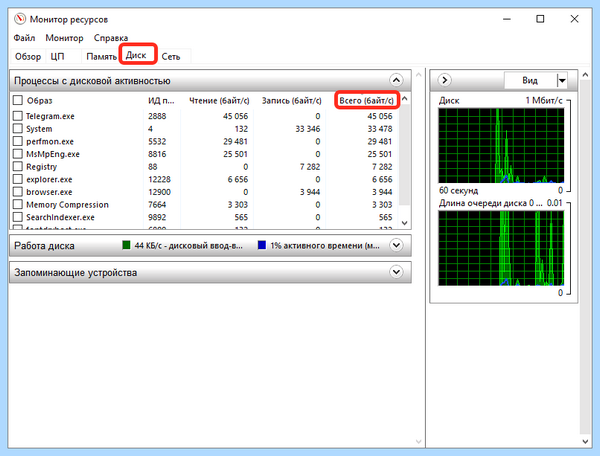Check the Memory Compression checkbox
This screenshot has width=600, height=456.
tap(18, 204)
